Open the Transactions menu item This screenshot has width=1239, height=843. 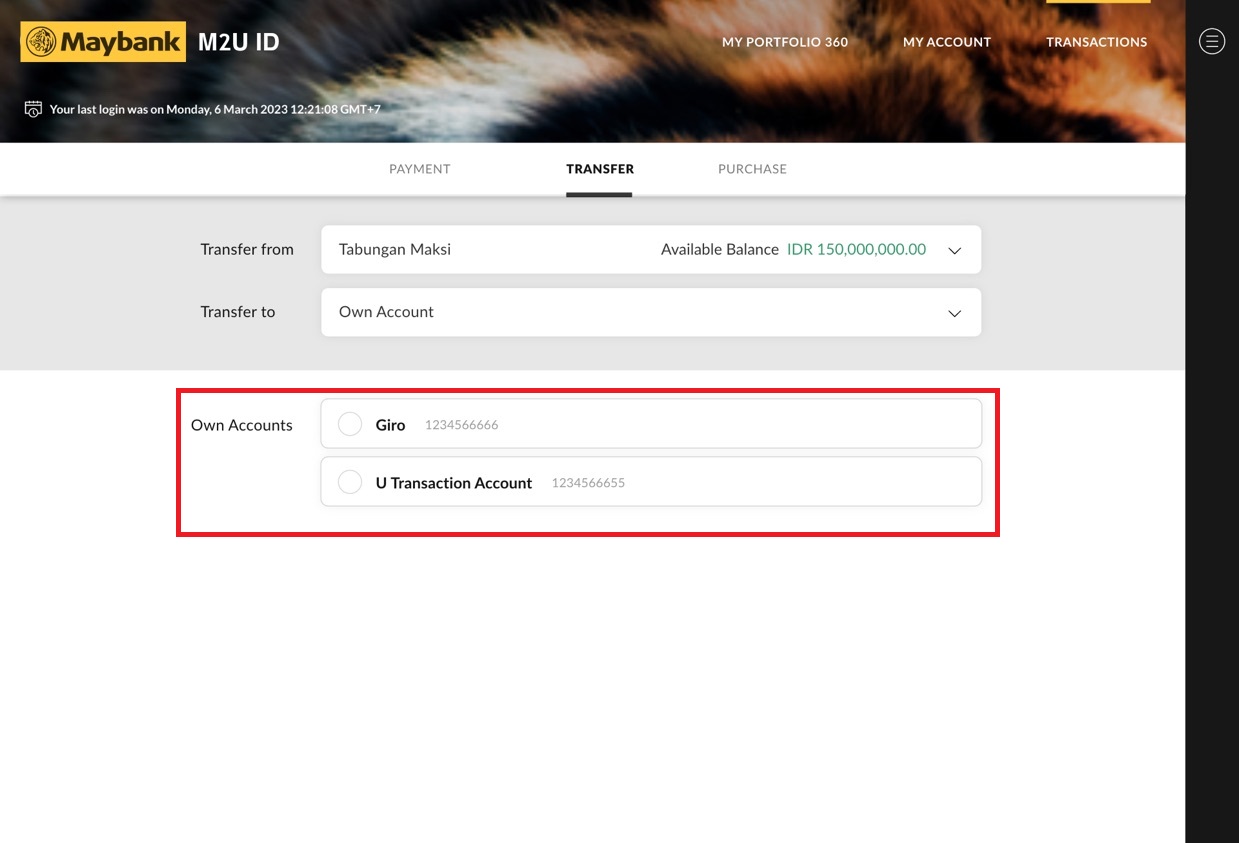coord(1096,42)
